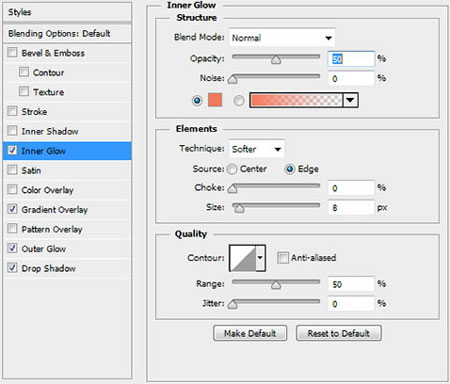
Task: Uncheck the Inner Glow checkbox
Action: click(12, 150)
